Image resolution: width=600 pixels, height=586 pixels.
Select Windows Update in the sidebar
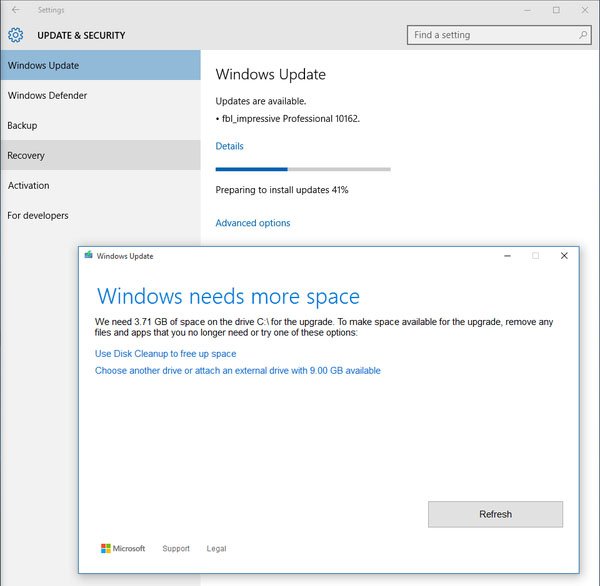pos(100,65)
